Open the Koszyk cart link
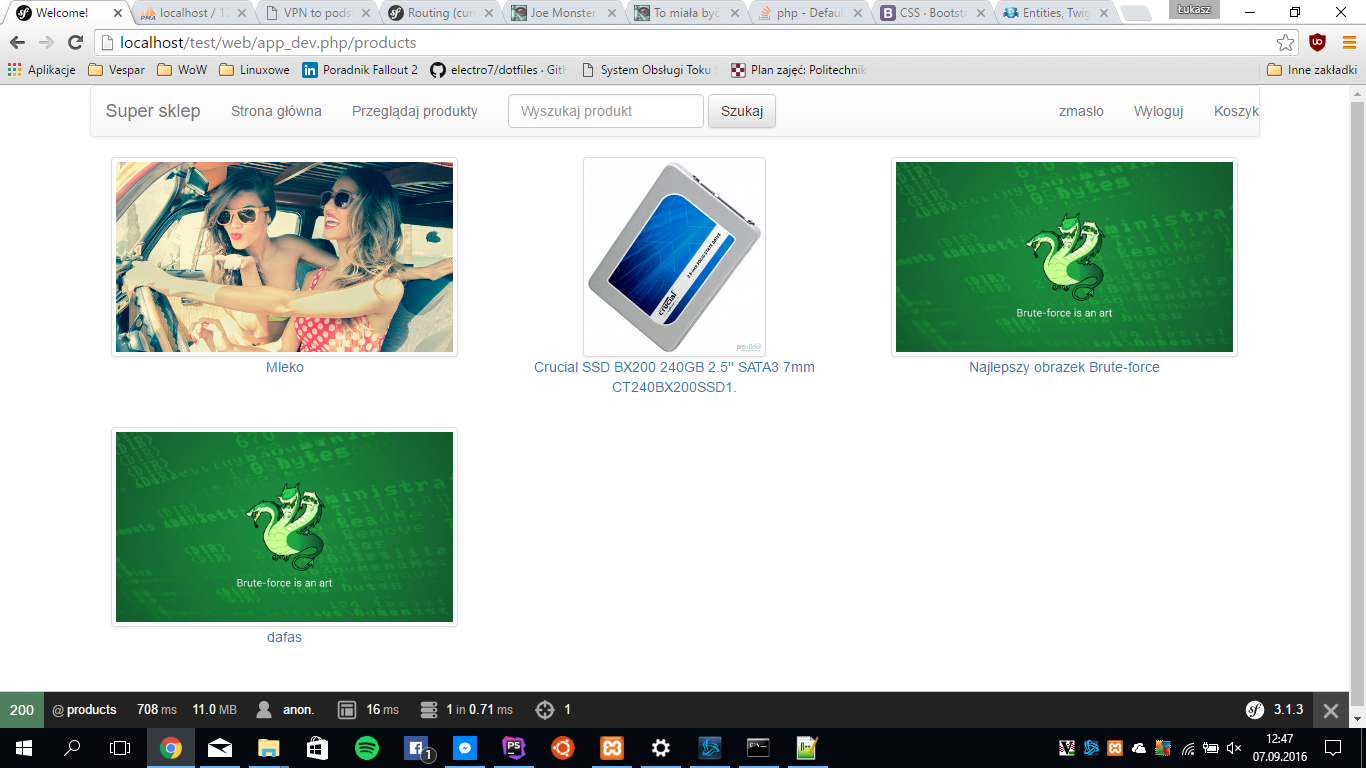 (1236, 111)
